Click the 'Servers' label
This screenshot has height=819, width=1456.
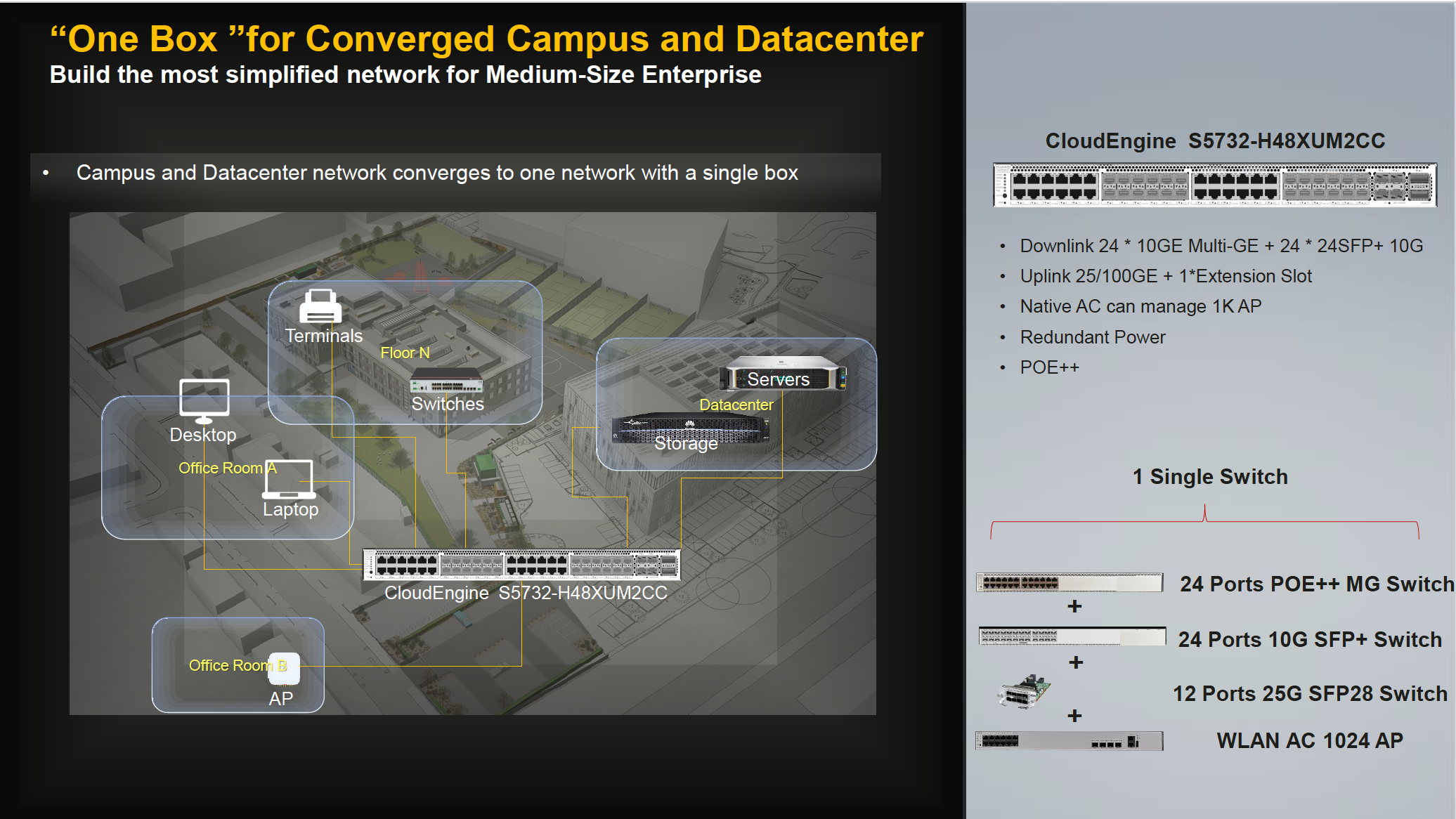point(779,379)
